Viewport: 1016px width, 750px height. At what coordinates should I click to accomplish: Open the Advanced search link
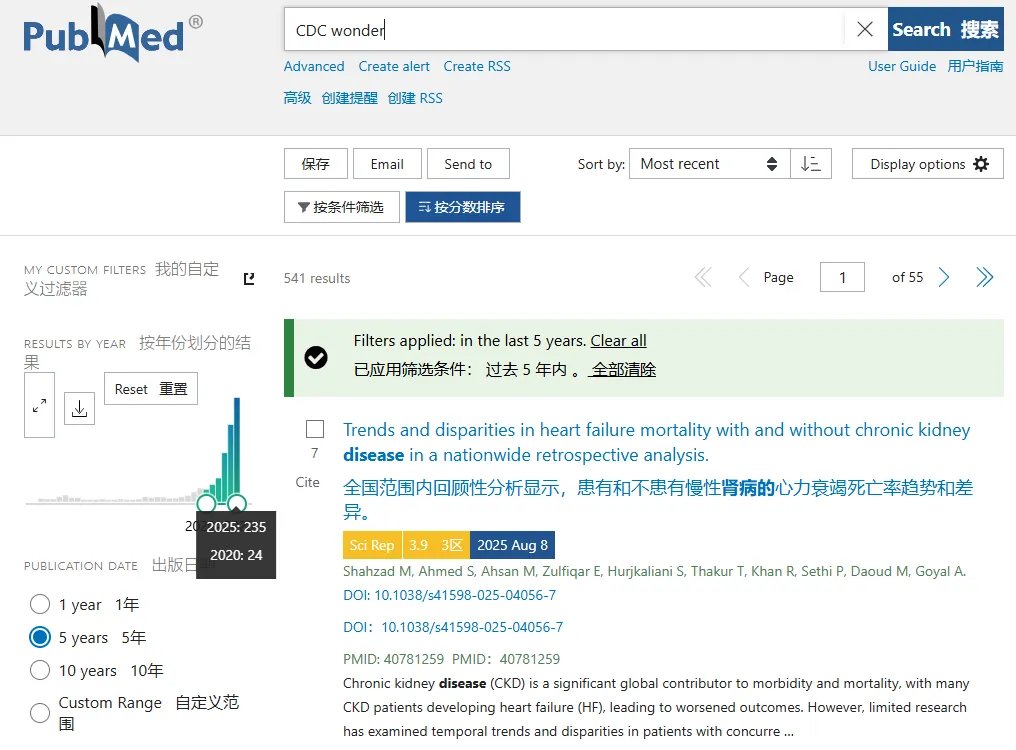pos(314,66)
